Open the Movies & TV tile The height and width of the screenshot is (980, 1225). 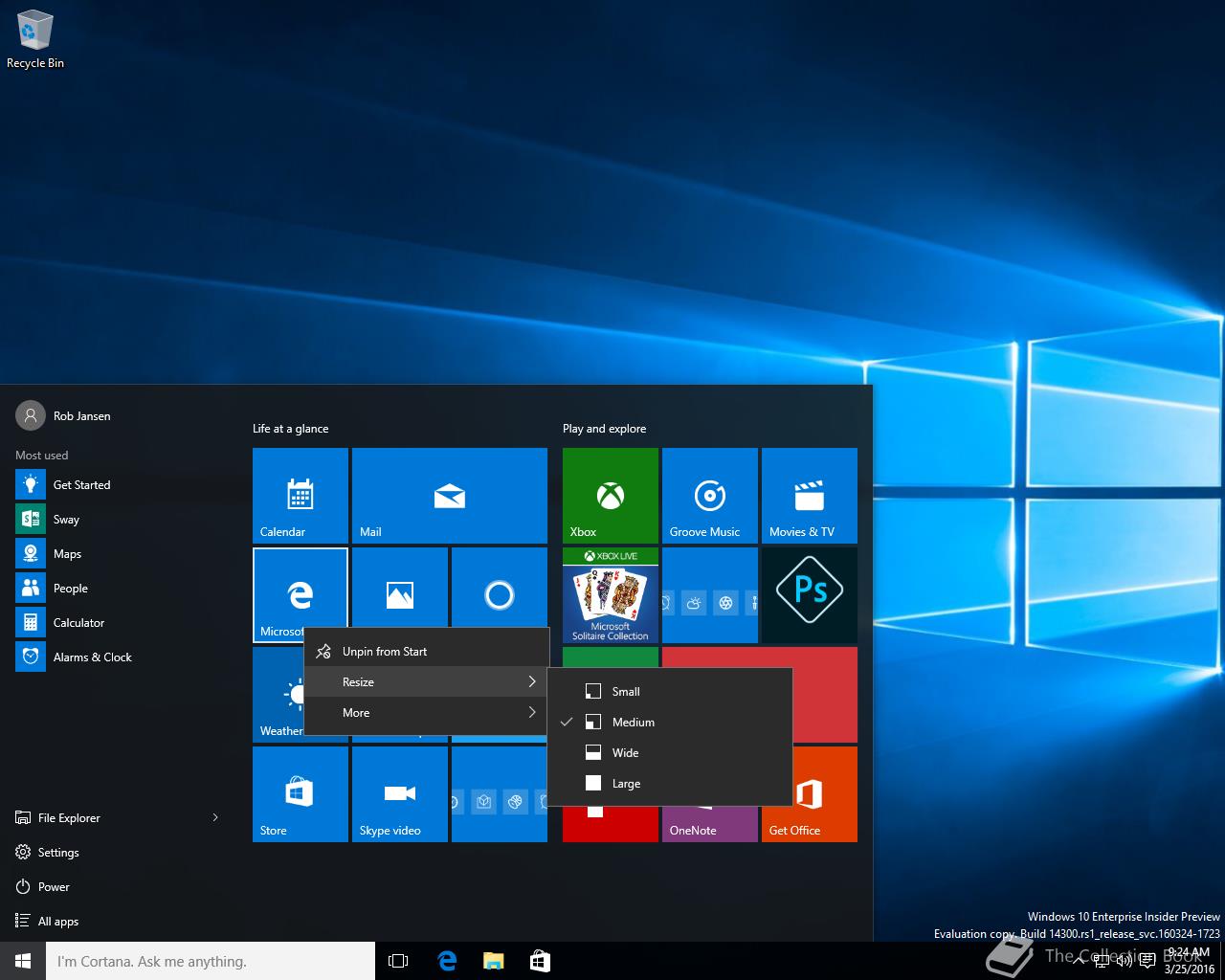[x=810, y=496]
